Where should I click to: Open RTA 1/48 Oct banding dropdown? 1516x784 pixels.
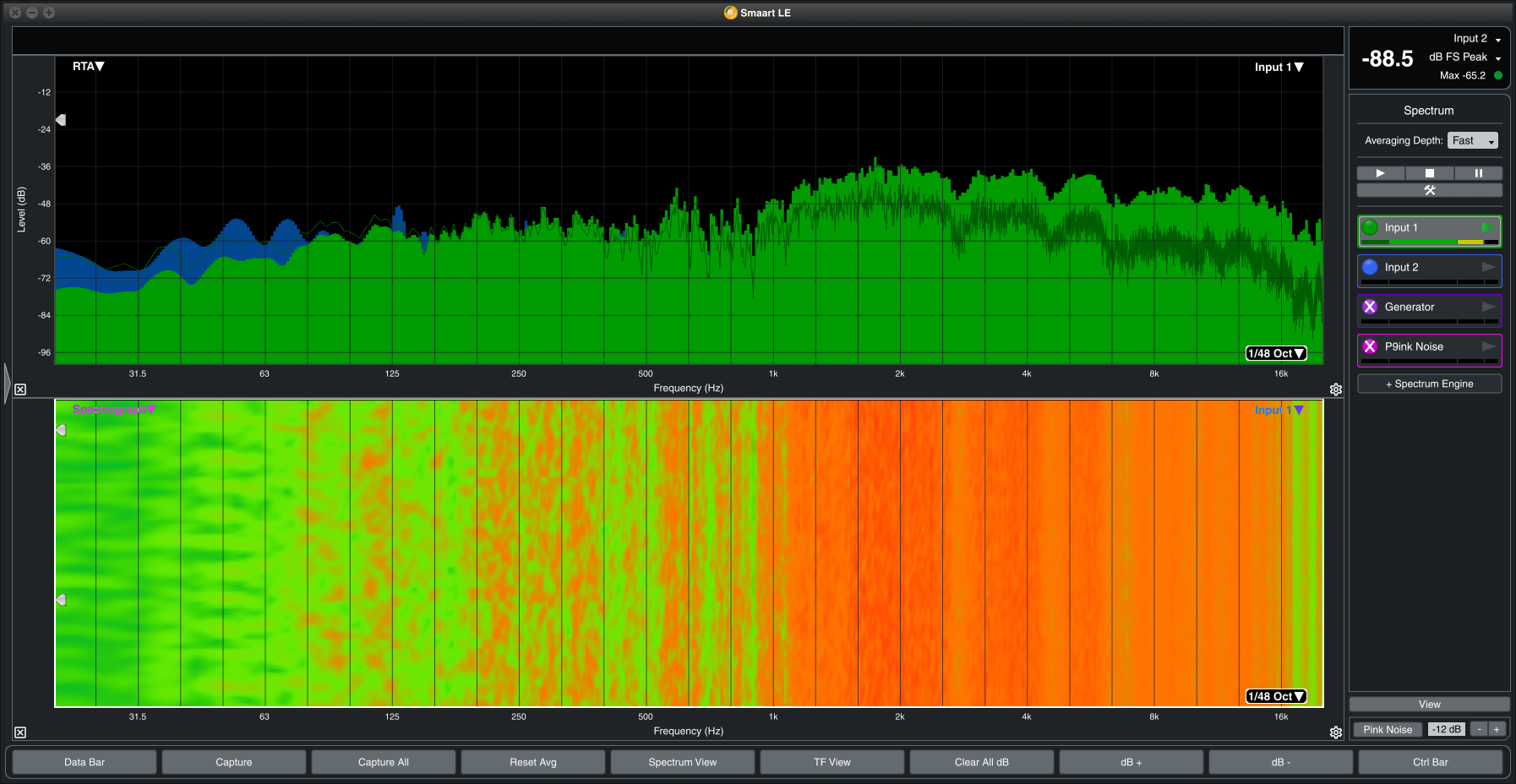1276,353
